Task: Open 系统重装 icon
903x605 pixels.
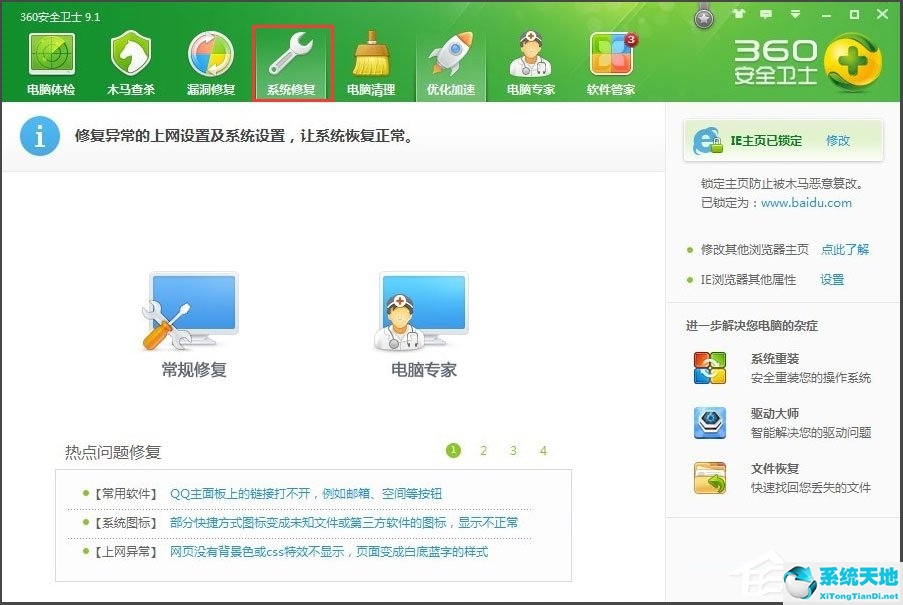Action: (x=710, y=368)
